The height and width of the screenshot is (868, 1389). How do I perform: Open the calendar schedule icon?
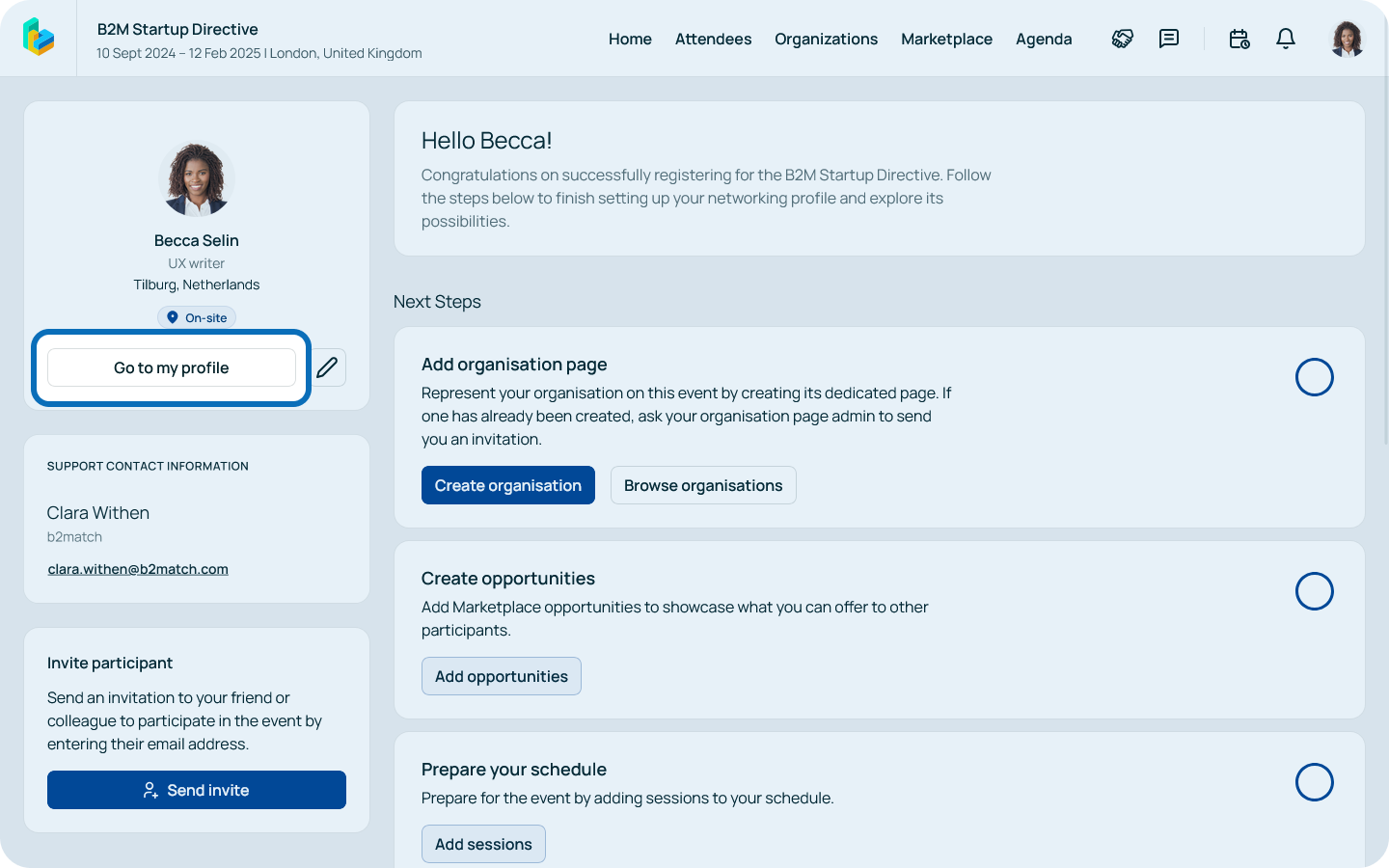click(x=1239, y=39)
